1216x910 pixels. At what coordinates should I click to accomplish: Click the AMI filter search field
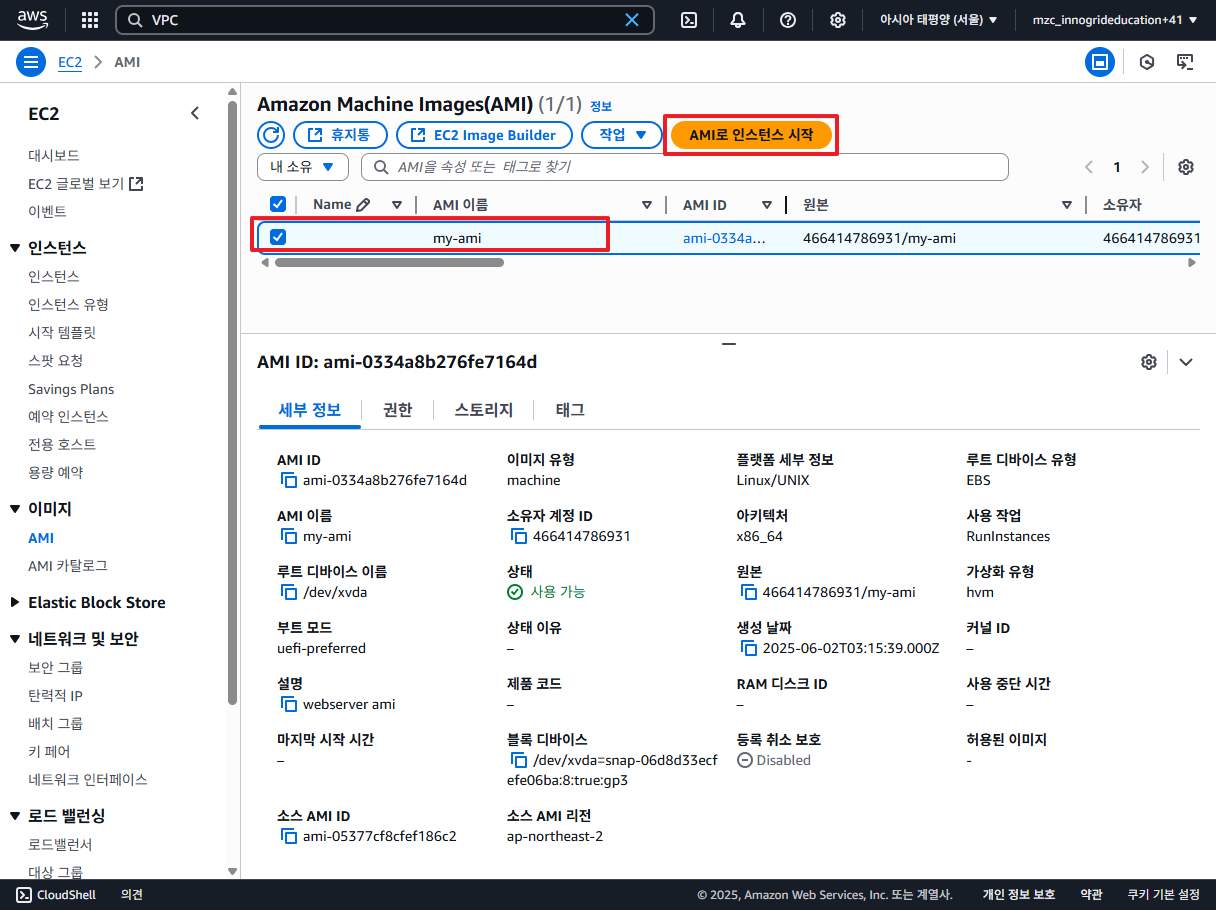point(685,167)
